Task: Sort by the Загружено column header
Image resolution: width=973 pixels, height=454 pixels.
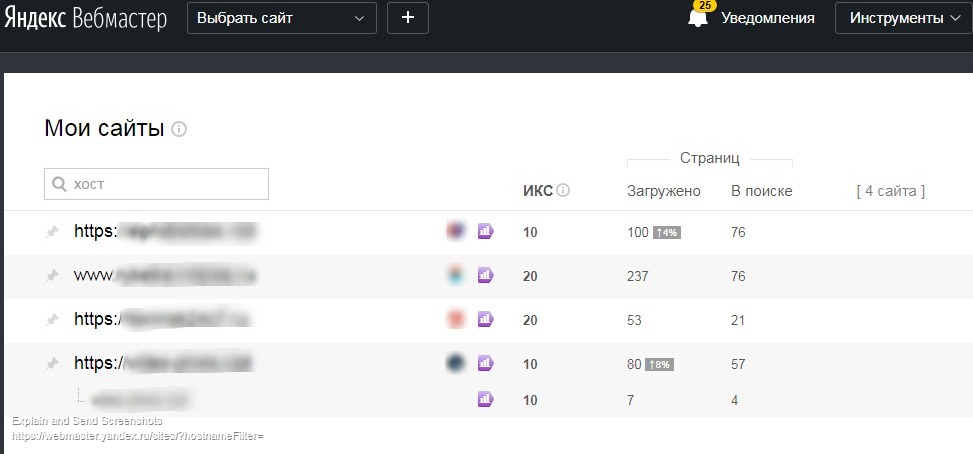Action: pos(663,191)
